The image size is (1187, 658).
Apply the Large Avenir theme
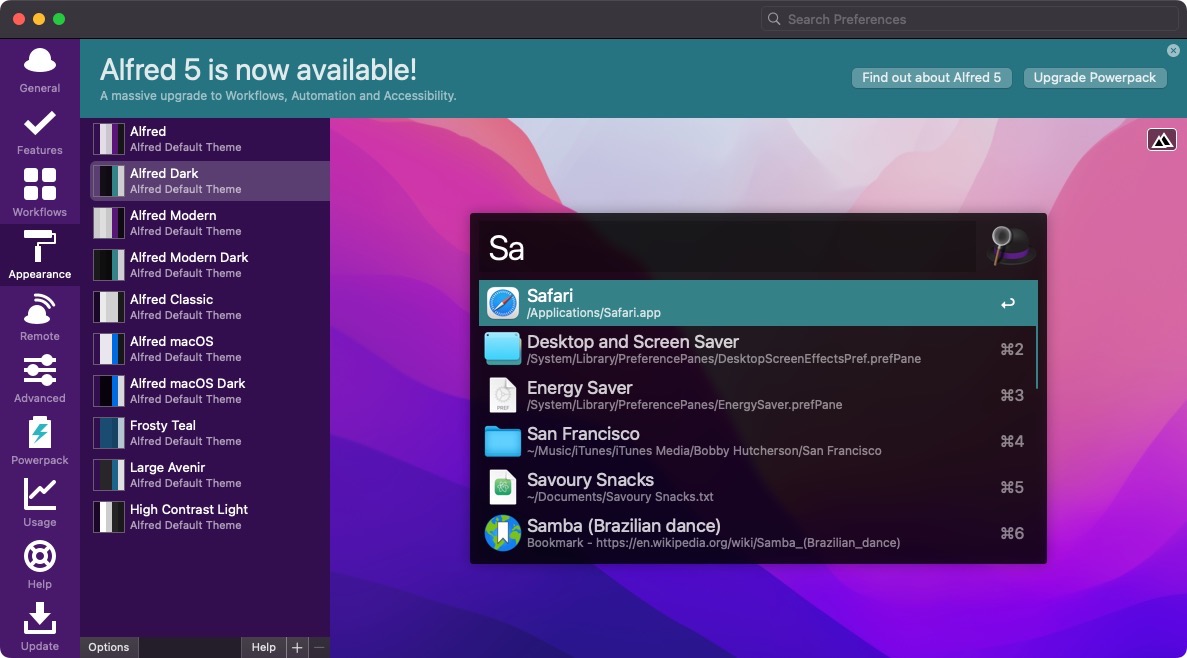pyautogui.click(x=210, y=476)
